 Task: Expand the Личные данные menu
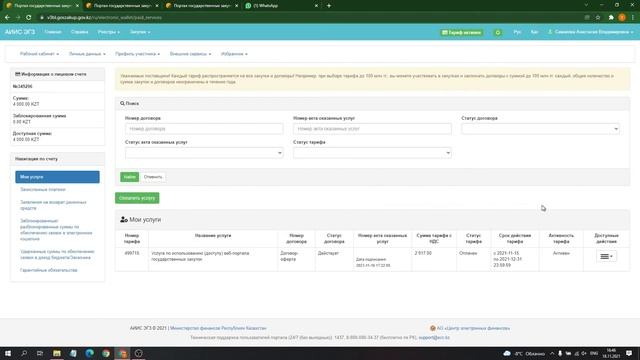pos(87,54)
